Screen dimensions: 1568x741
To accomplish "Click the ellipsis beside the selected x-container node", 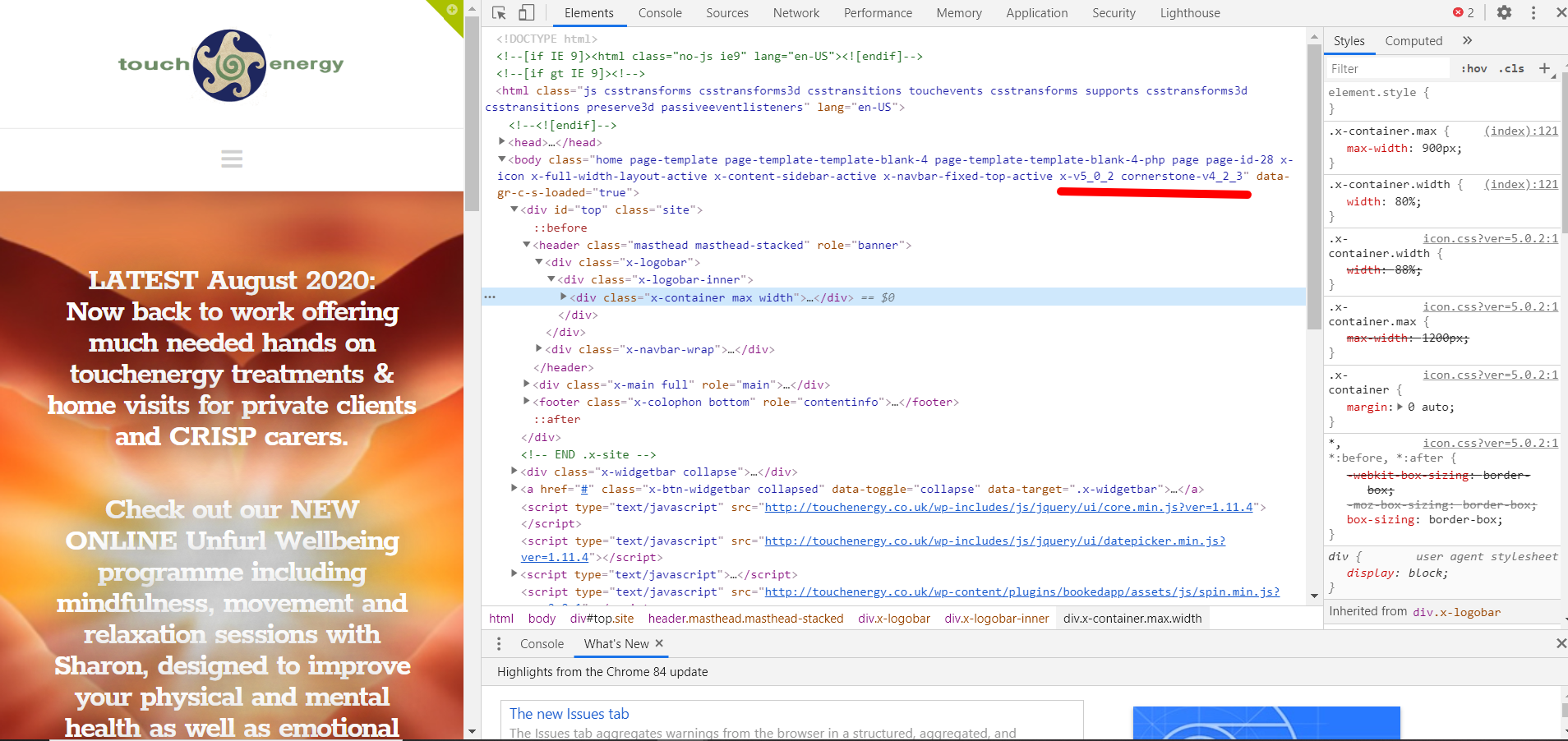I will click(x=490, y=297).
